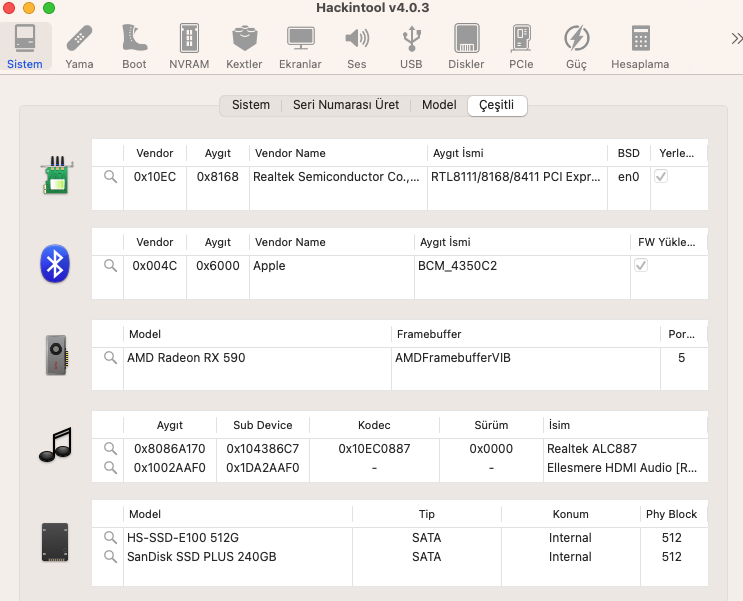743x601 pixels.
Task: Switch to the Ekranlar display section
Action: pyautogui.click(x=300, y=47)
